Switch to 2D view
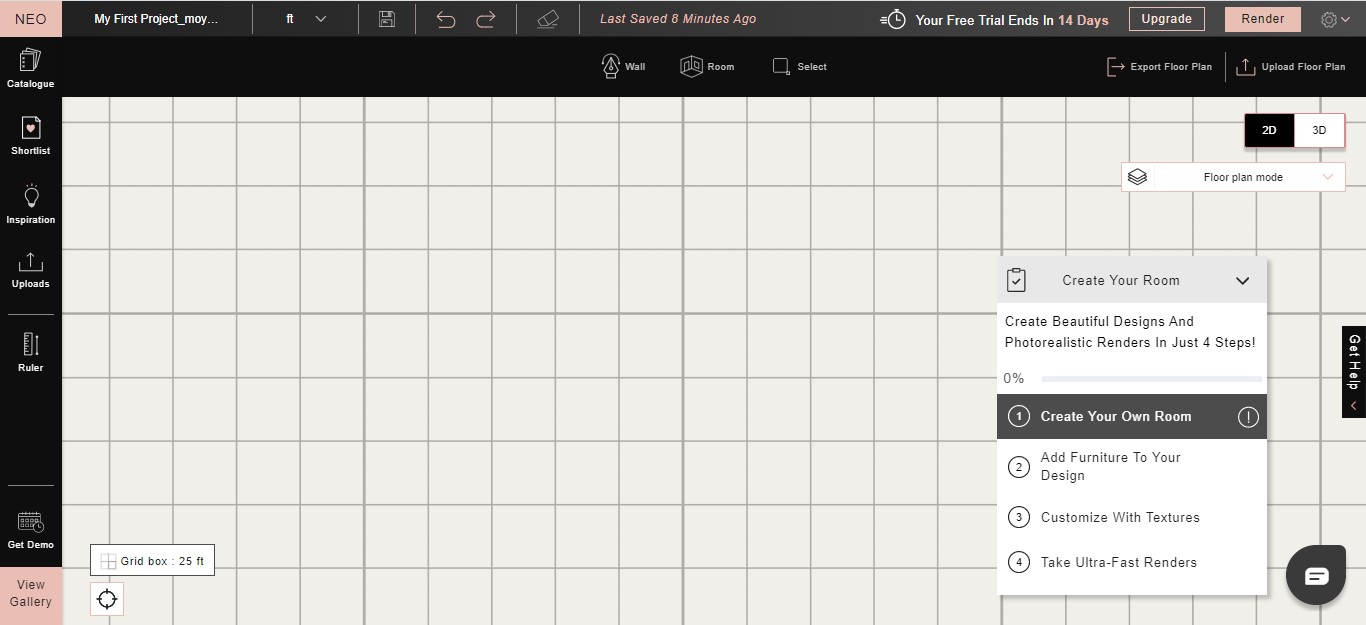Image resolution: width=1366 pixels, height=625 pixels. [1269, 130]
